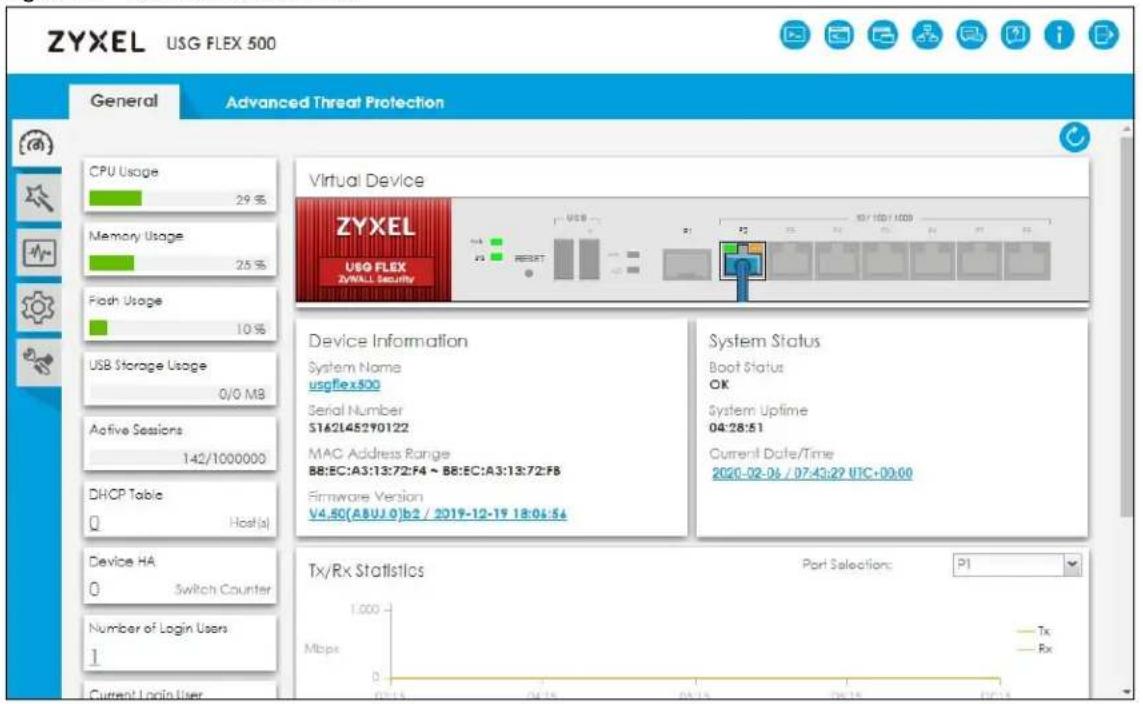Click the Memory Usage progress bar

click(x=178, y=263)
